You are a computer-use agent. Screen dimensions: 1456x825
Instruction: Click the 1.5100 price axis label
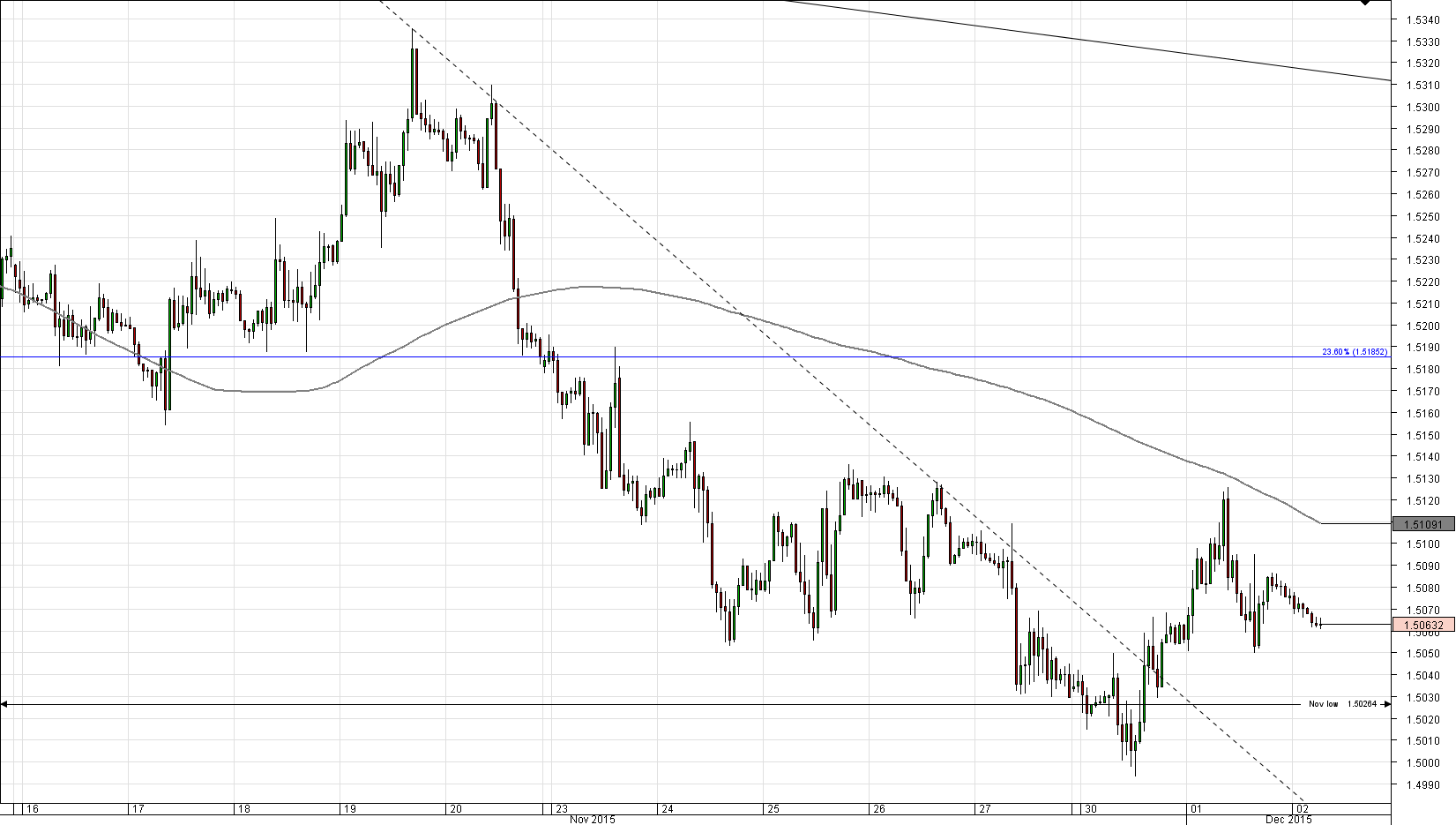(1425, 544)
